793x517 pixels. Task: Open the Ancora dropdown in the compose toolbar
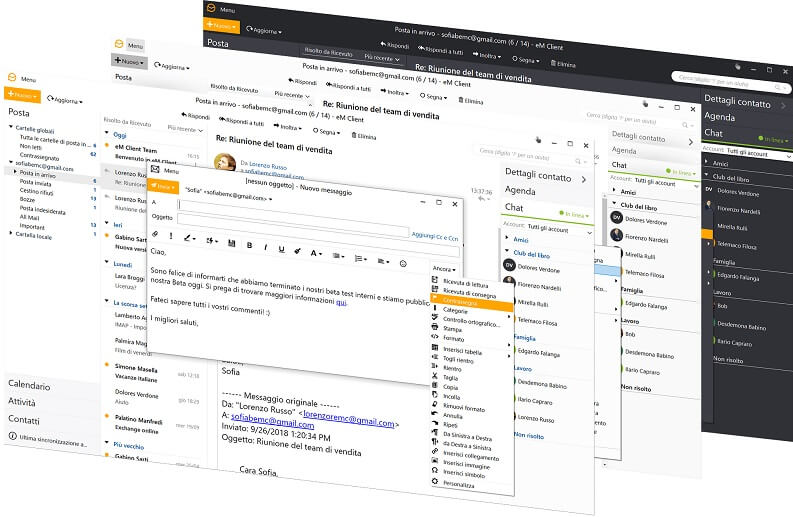[x=444, y=269]
